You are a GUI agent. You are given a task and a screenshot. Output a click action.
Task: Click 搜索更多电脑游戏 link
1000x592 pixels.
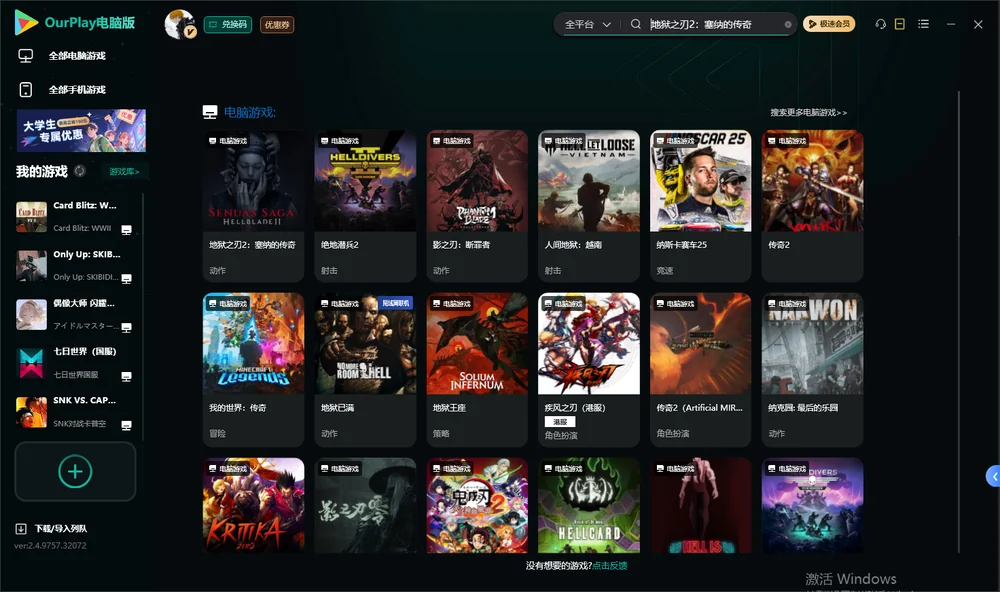coord(809,113)
